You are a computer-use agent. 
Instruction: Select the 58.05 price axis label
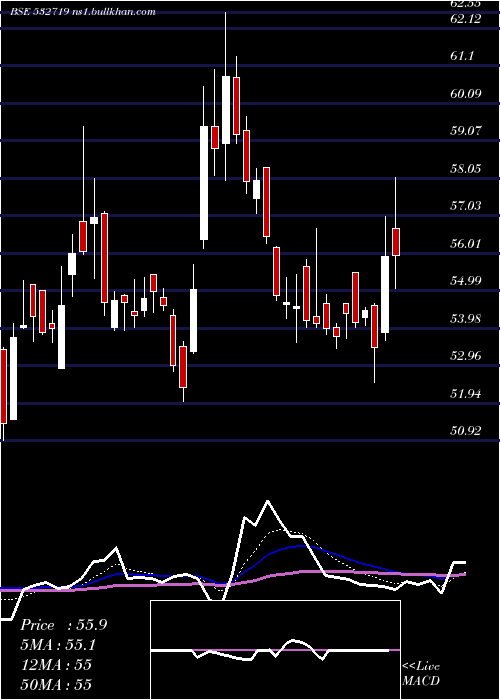click(466, 168)
